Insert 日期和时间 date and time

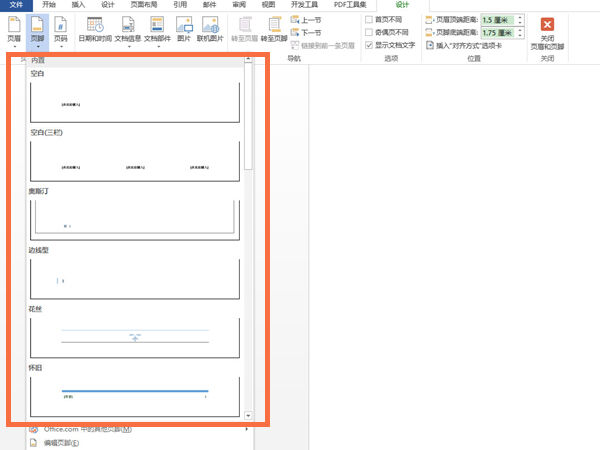point(95,30)
